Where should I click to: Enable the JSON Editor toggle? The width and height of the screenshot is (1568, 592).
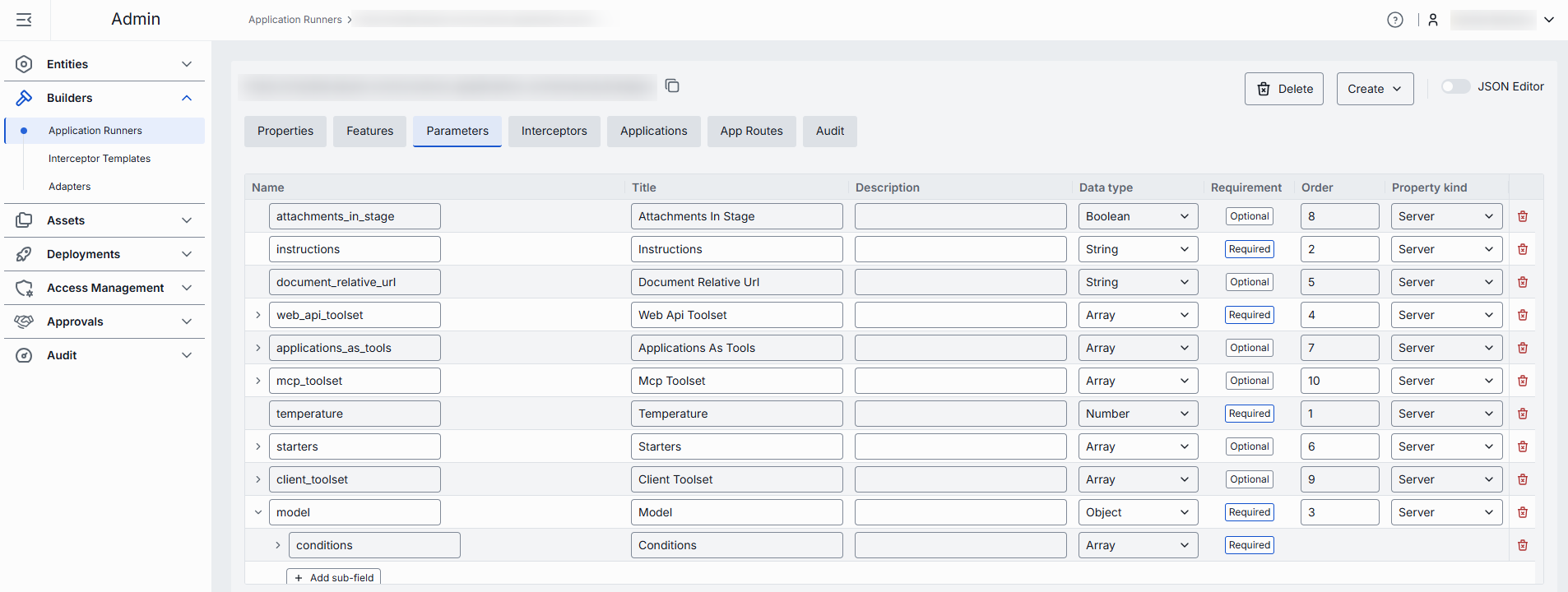point(1454,86)
